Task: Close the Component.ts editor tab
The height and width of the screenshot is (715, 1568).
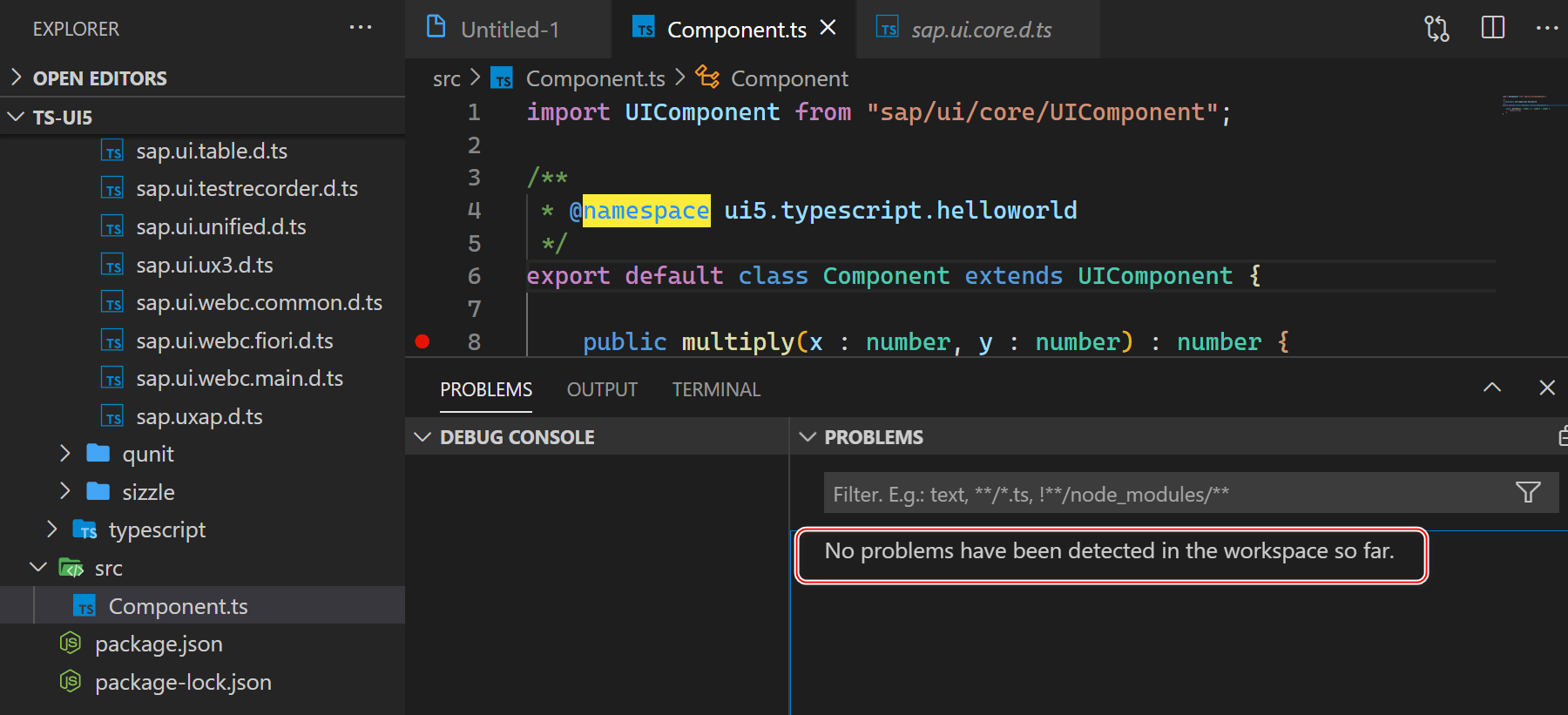Action: tap(828, 28)
